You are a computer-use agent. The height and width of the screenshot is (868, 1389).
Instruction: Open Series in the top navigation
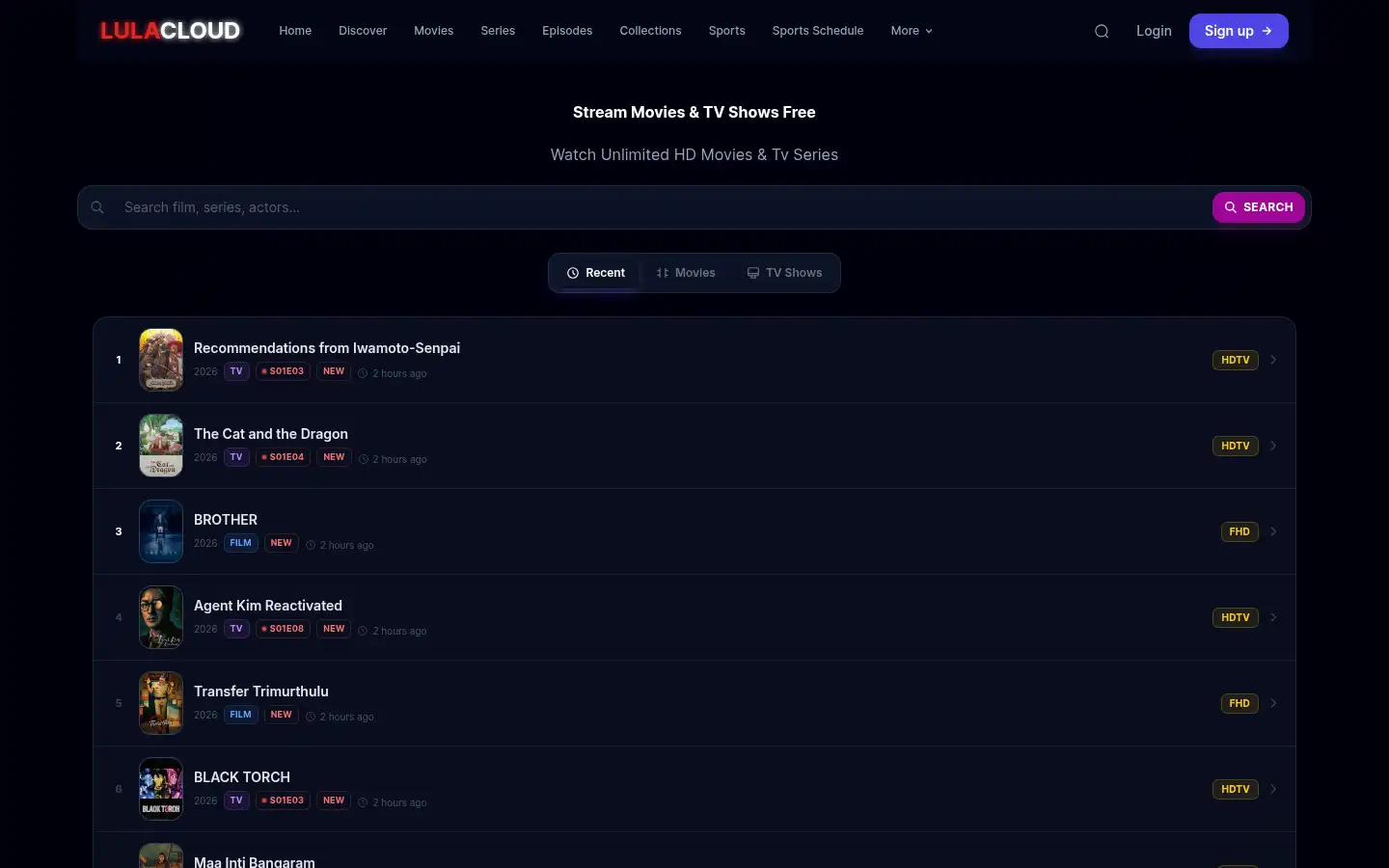tap(498, 31)
